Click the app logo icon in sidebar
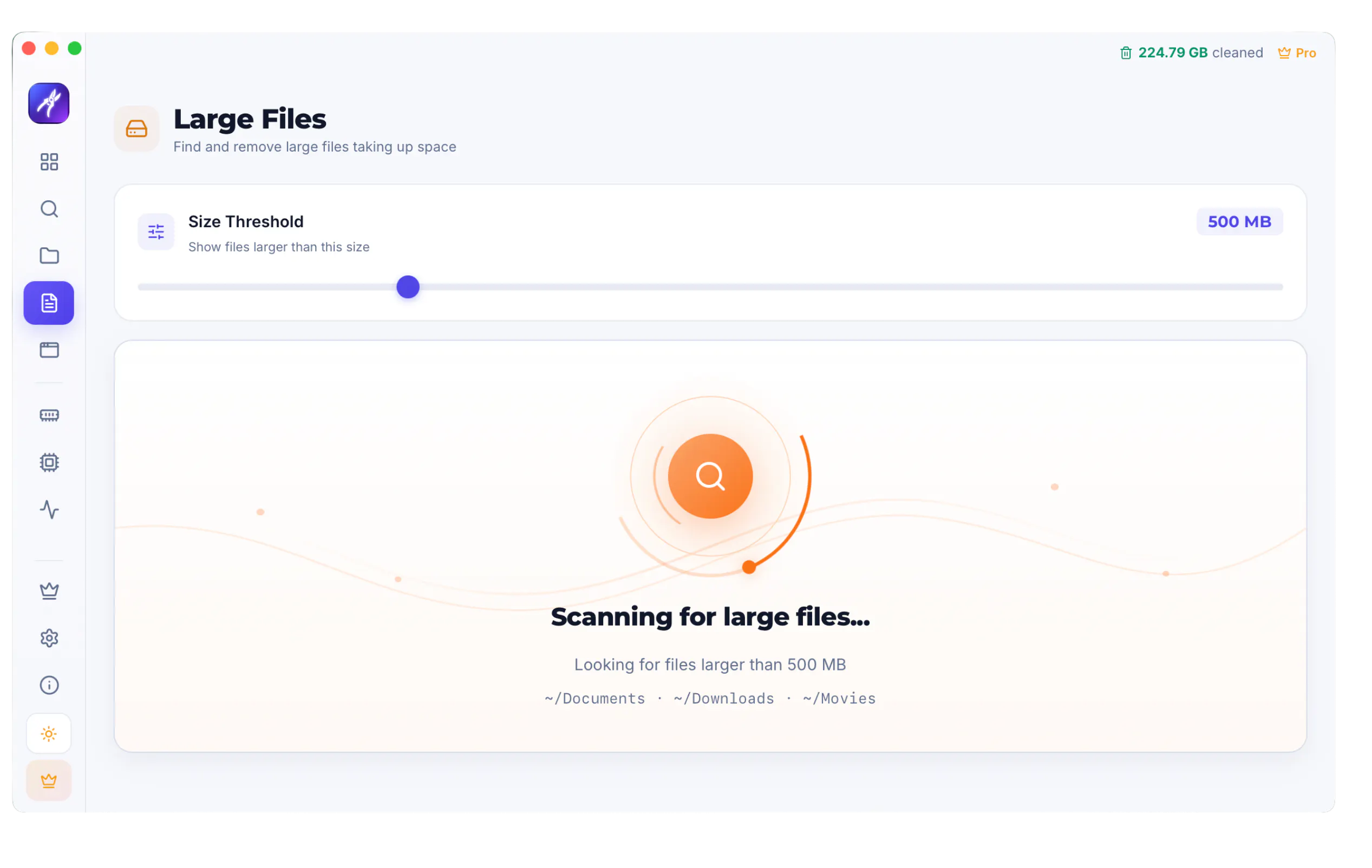The width and height of the screenshot is (1372, 868). [49, 103]
